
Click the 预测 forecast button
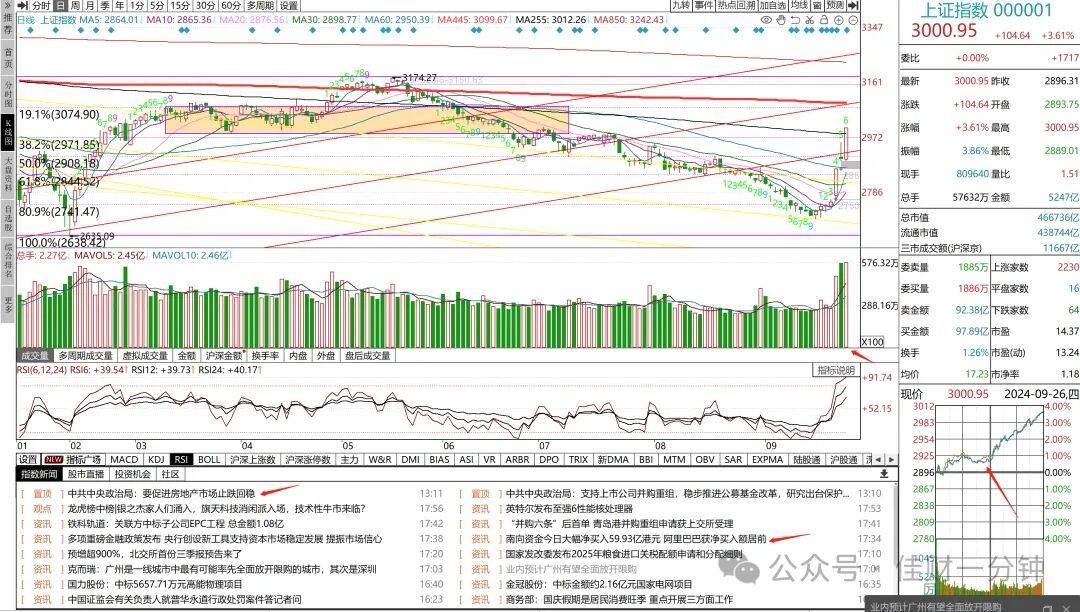pos(835,6)
